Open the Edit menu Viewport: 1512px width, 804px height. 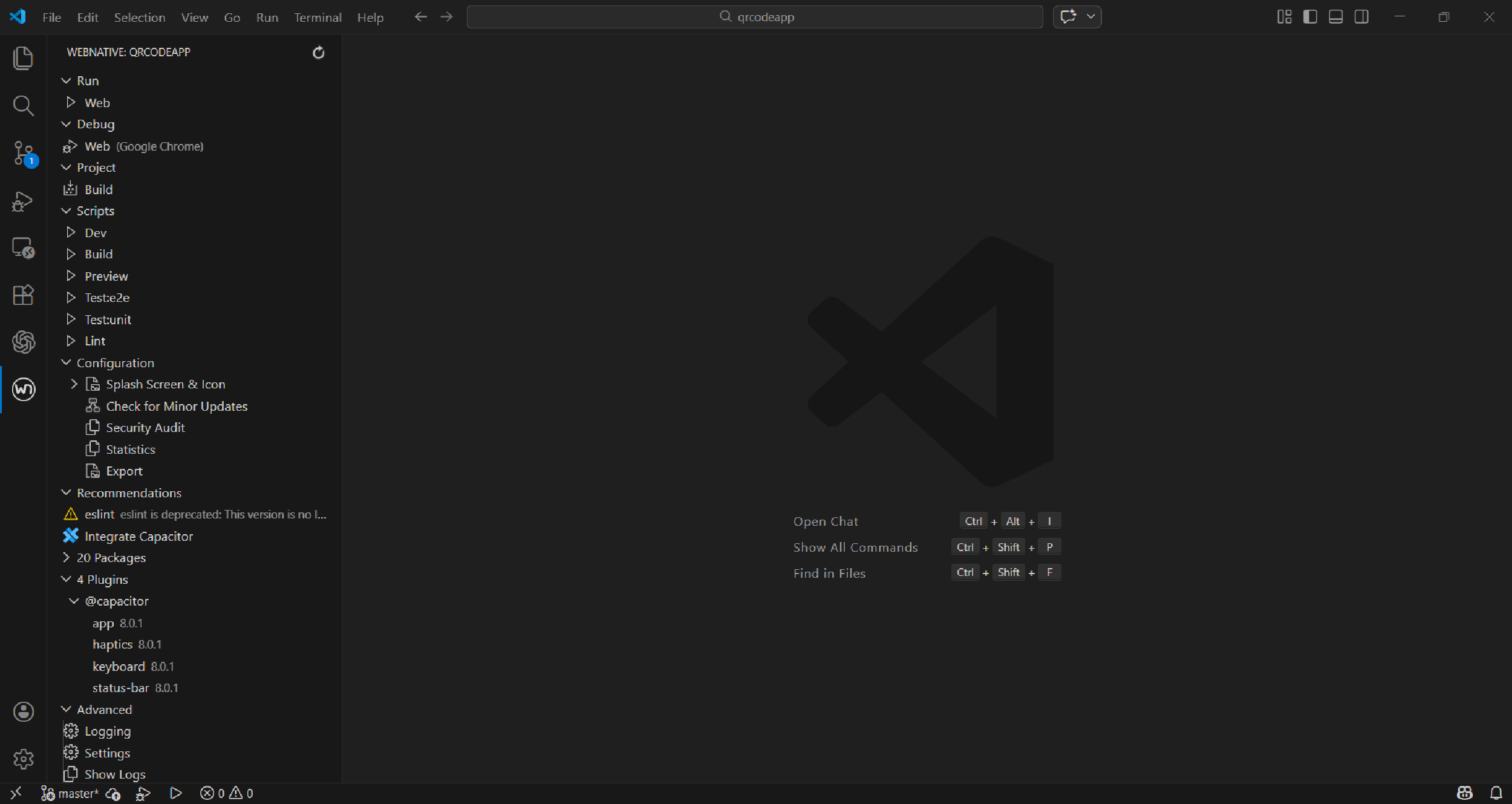[88, 17]
